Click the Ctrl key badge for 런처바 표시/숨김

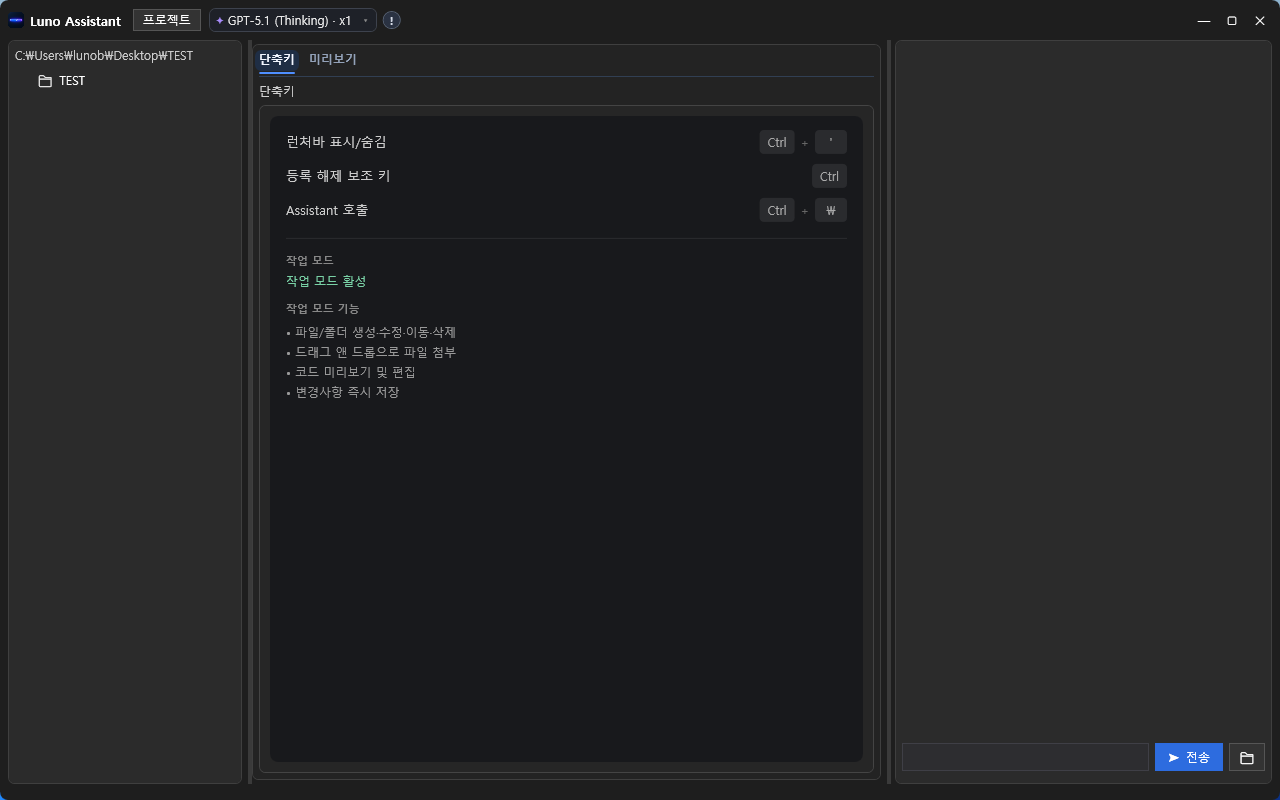pos(777,142)
